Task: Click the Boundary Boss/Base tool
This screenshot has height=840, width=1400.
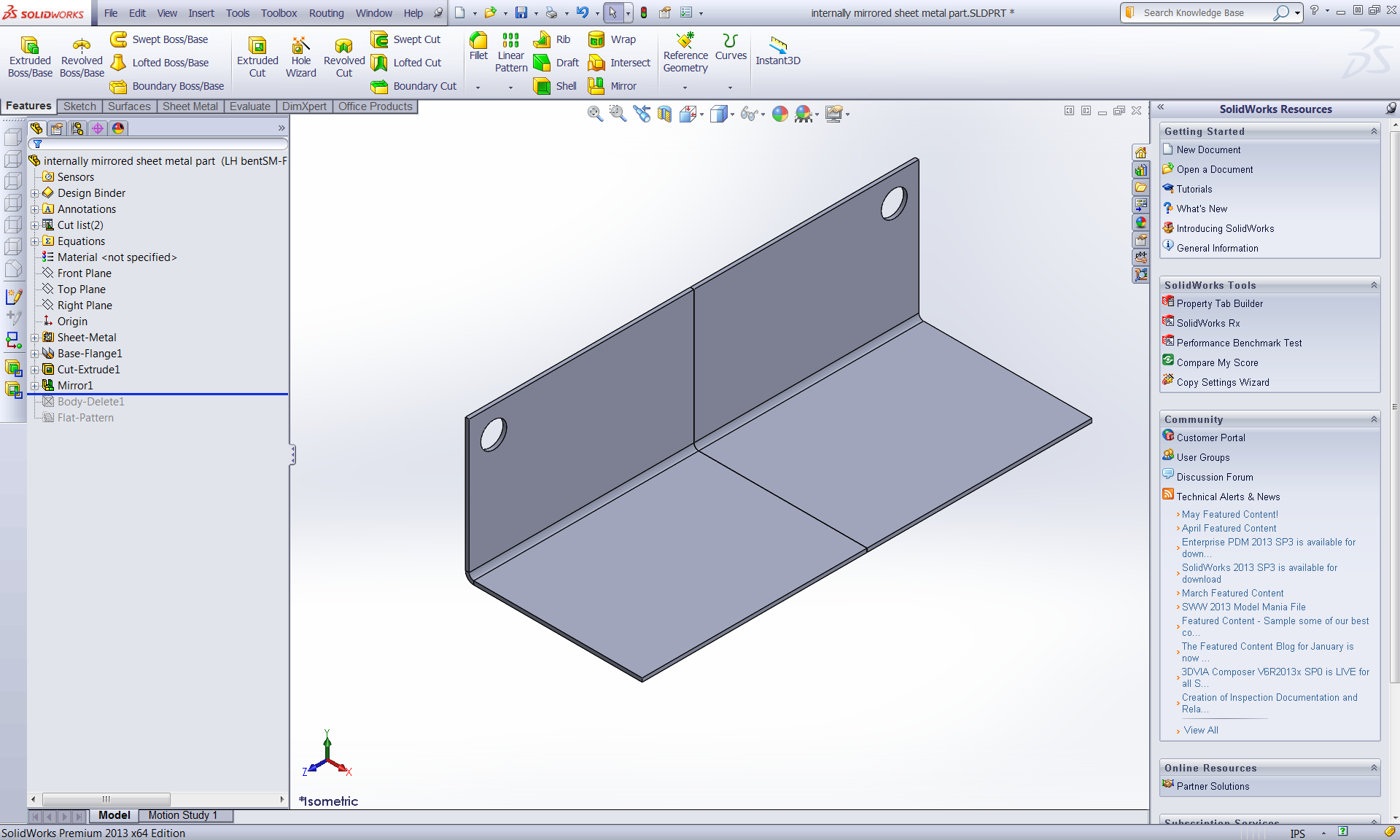Action: [167, 86]
